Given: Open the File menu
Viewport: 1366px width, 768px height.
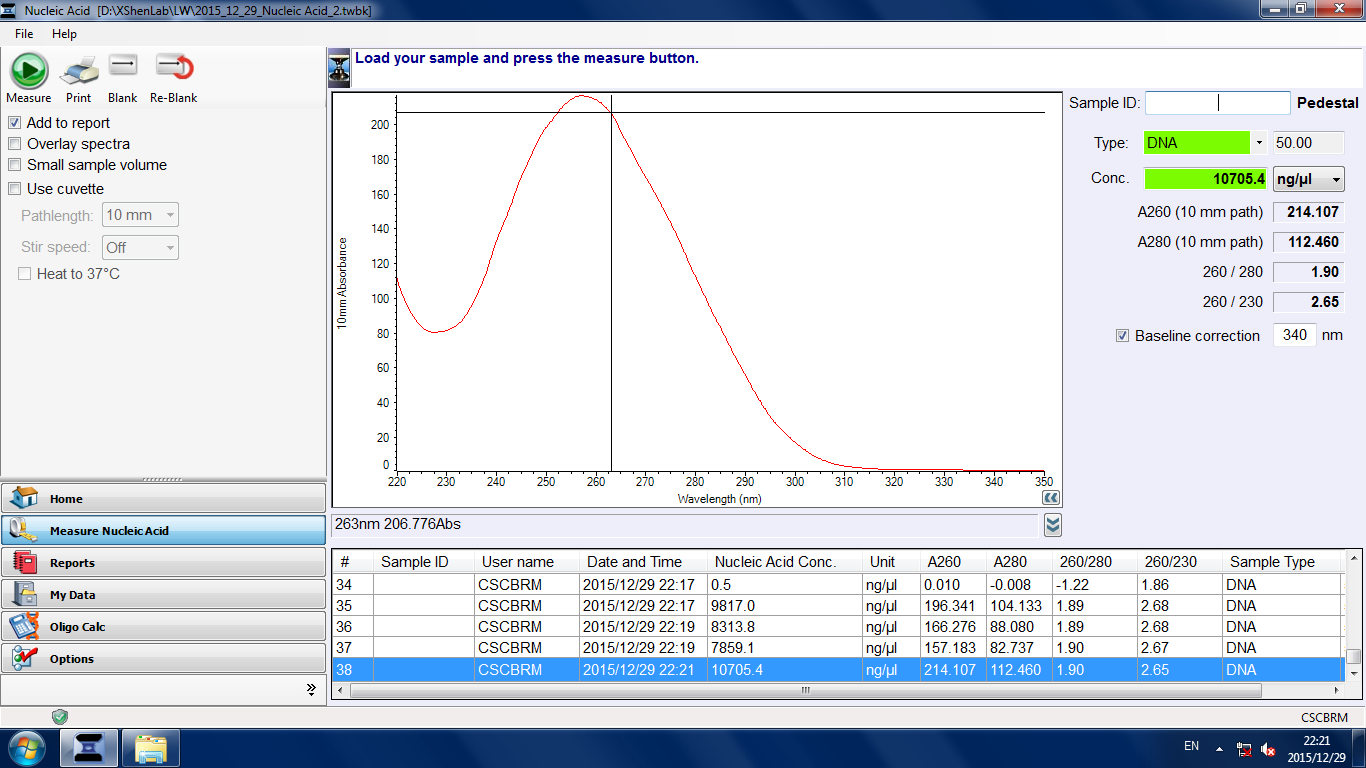Looking at the screenshot, I should [24, 34].
